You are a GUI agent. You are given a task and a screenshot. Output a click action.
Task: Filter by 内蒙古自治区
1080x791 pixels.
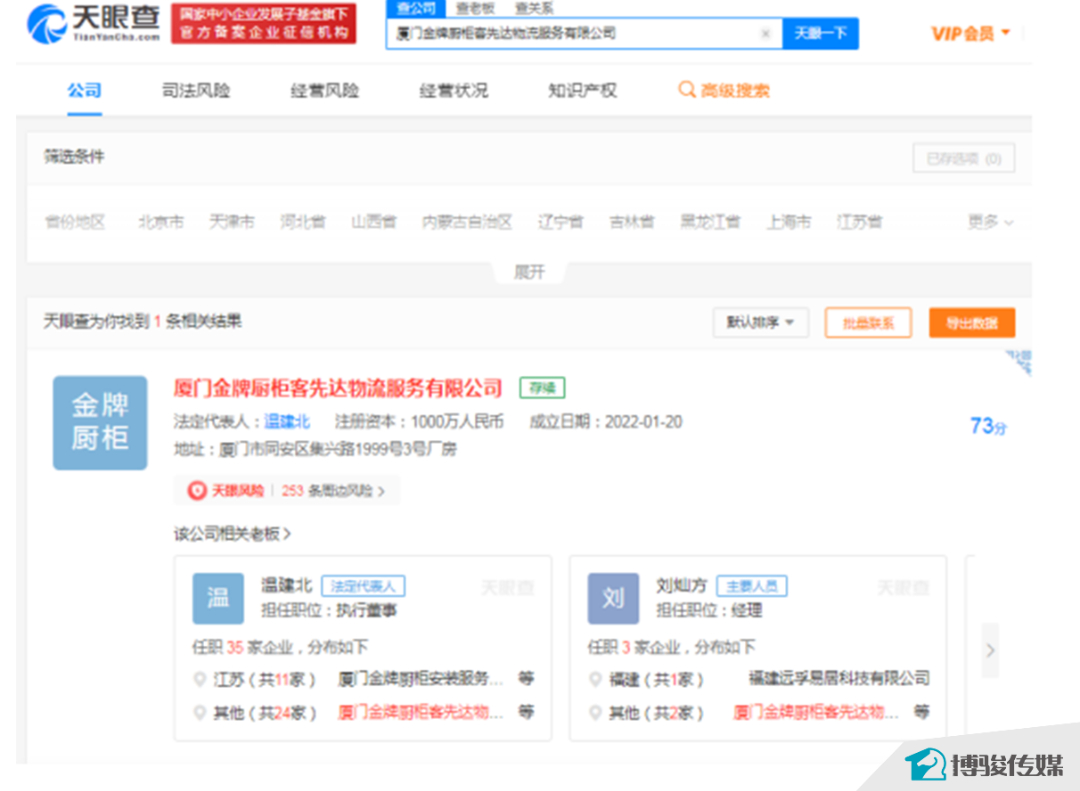click(467, 222)
